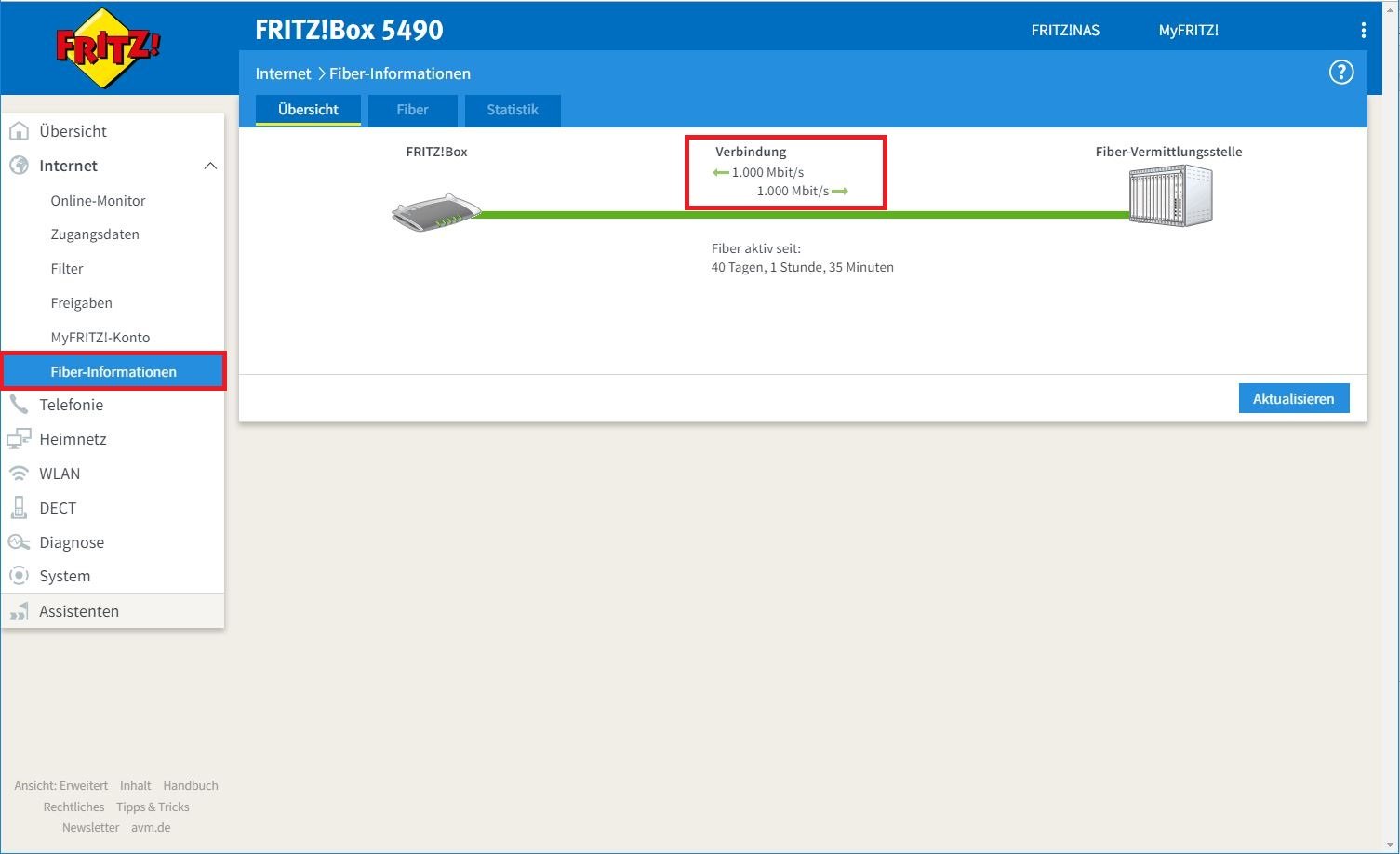Open the three-dot options menu

coord(1363,31)
